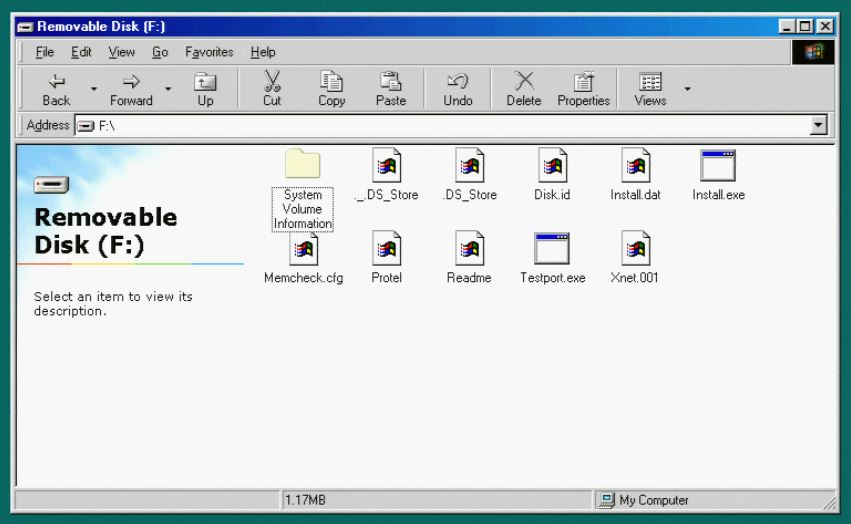Image resolution: width=851 pixels, height=524 pixels.
Task: Open the Address bar dropdown list
Action: pyautogui.click(x=820, y=126)
